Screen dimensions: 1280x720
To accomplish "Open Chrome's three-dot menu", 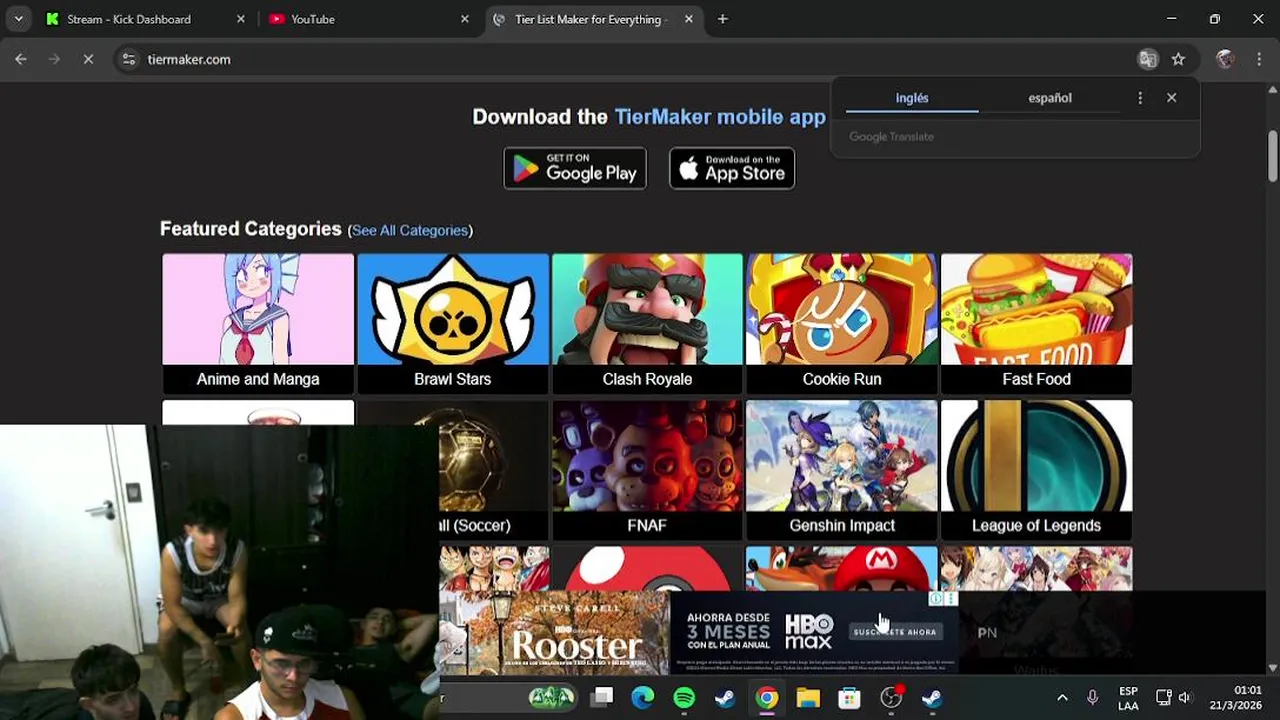I will coord(1259,59).
